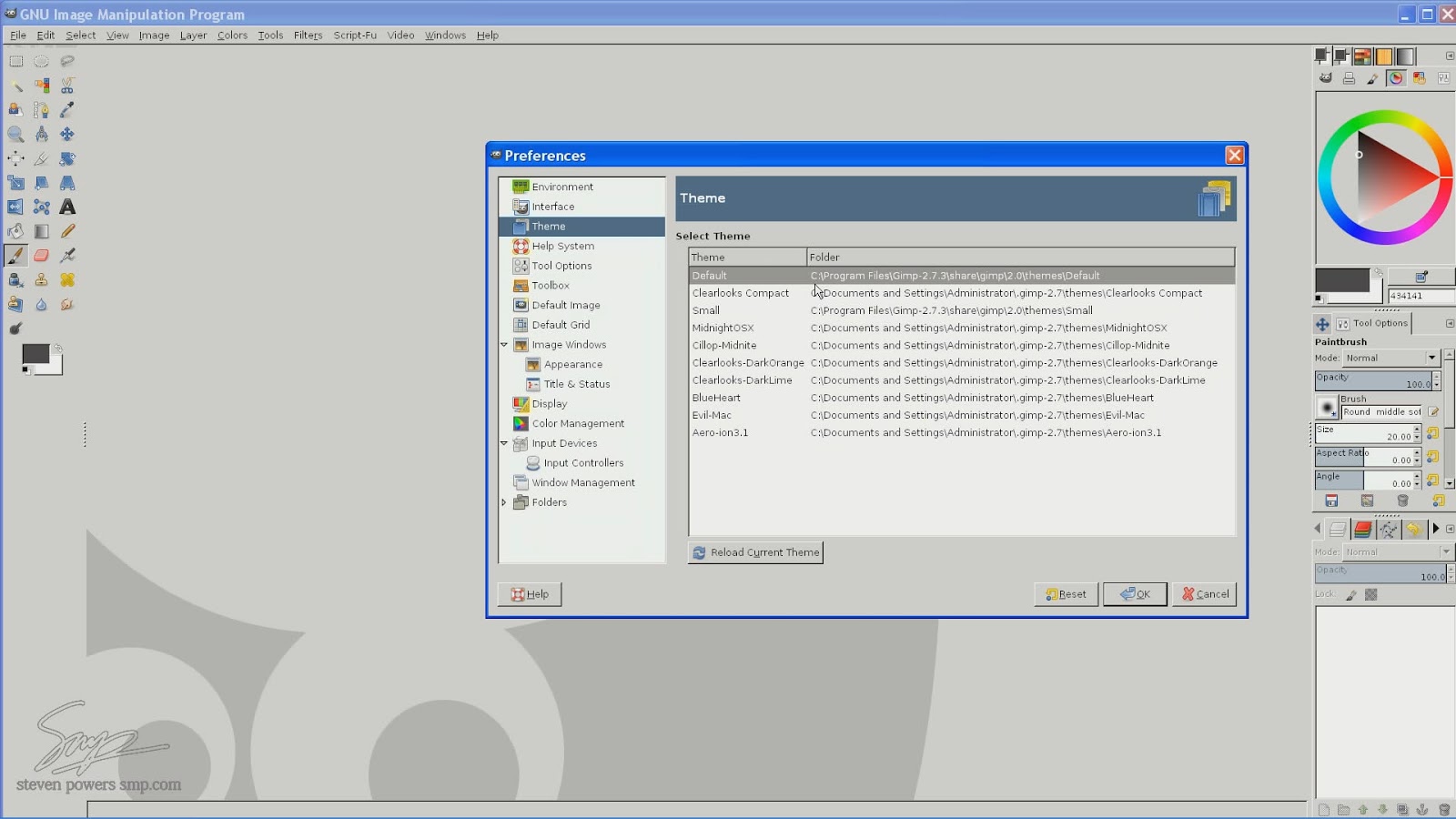
Task: Select the Eraser tool
Action: 42,256
